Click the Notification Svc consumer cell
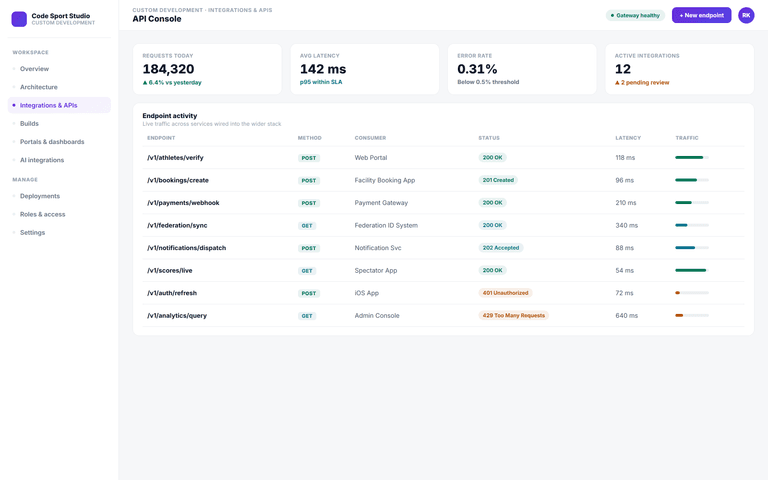 (x=378, y=248)
